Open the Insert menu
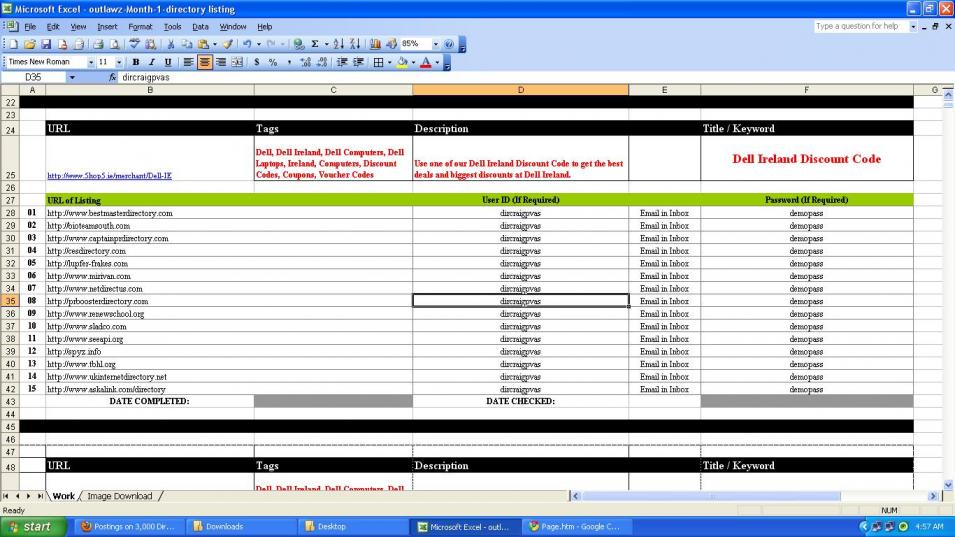Viewport: 955px width, 537px height. [107, 27]
